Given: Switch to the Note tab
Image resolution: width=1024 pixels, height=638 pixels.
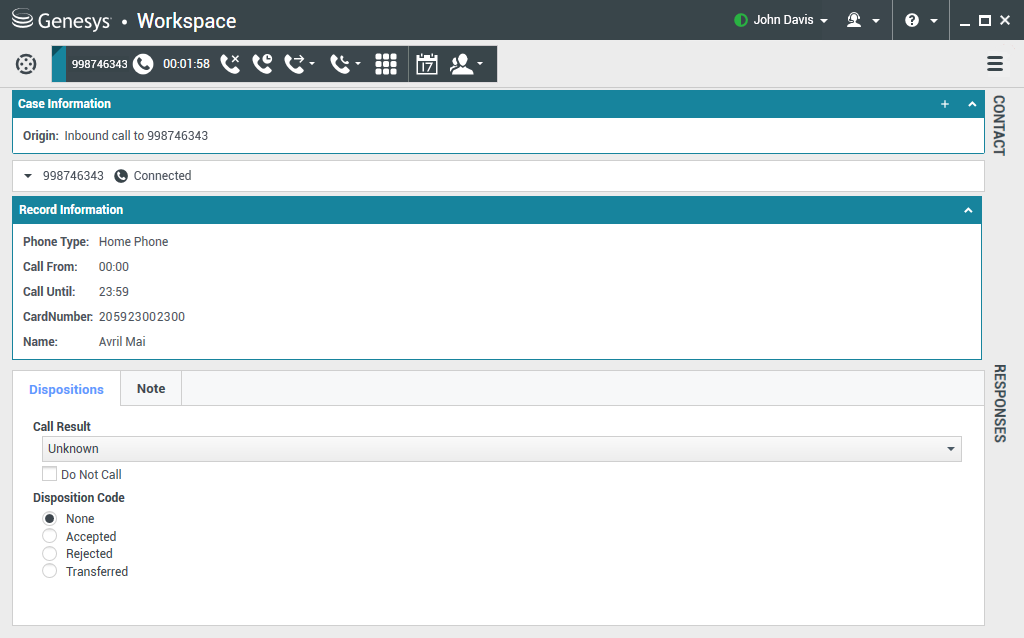Looking at the screenshot, I should [x=151, y=389].
